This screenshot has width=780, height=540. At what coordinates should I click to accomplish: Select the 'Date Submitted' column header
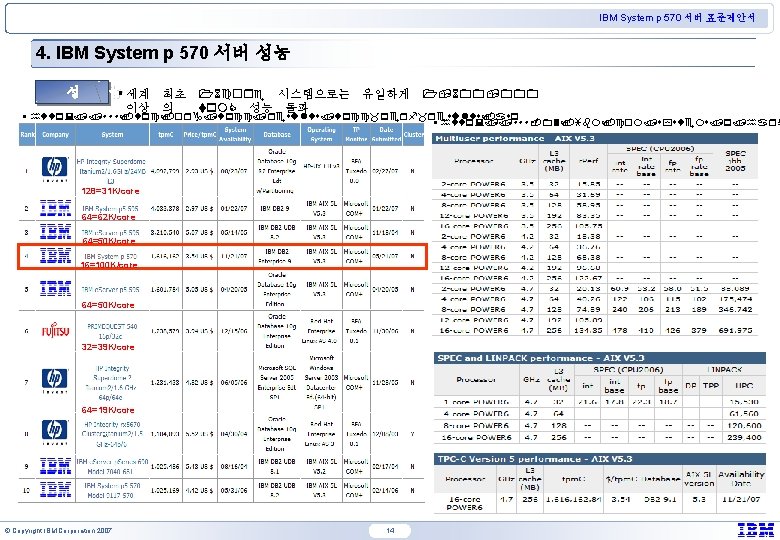[386, 135]
